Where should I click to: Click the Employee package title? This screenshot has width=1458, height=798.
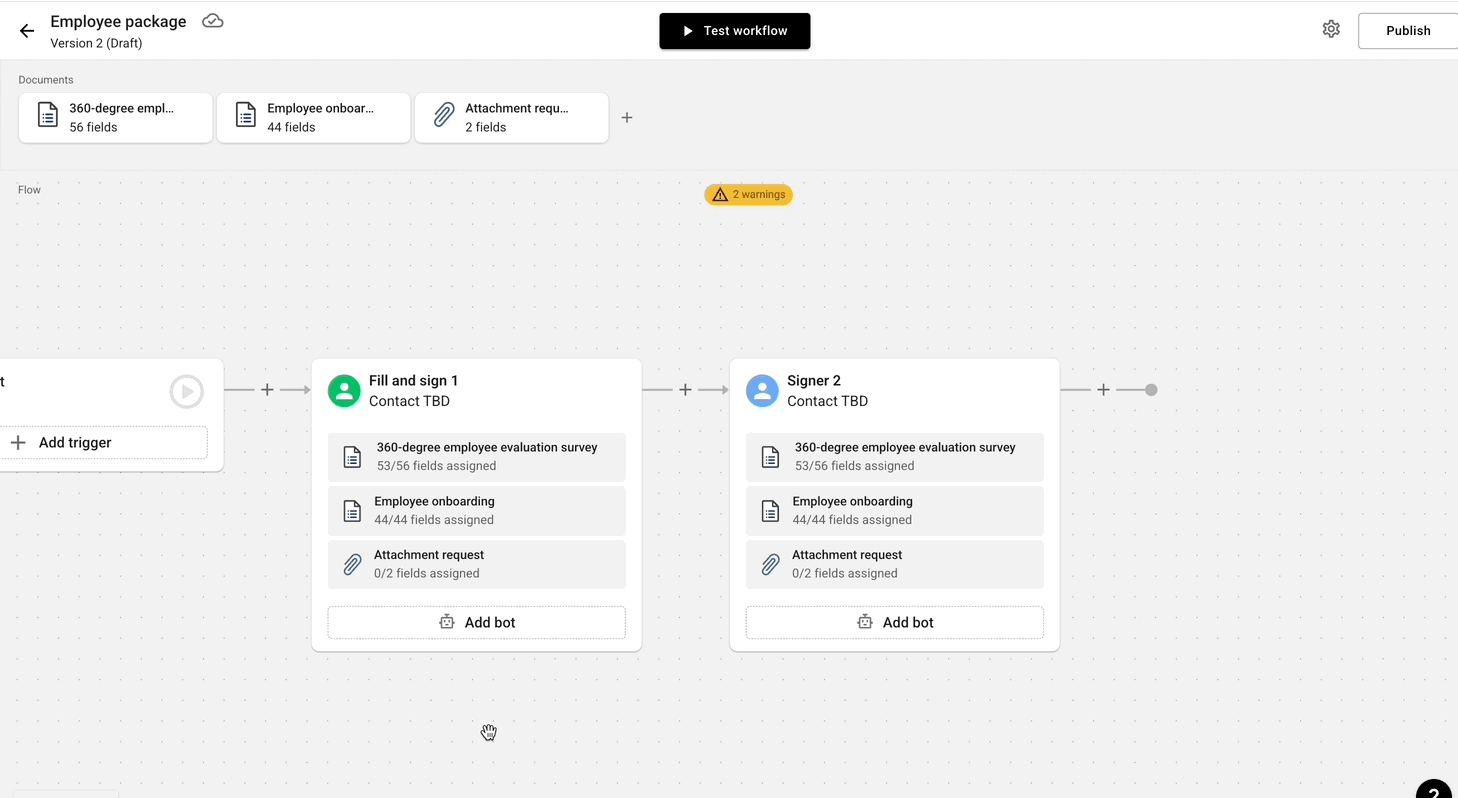(x=118, y=22)
